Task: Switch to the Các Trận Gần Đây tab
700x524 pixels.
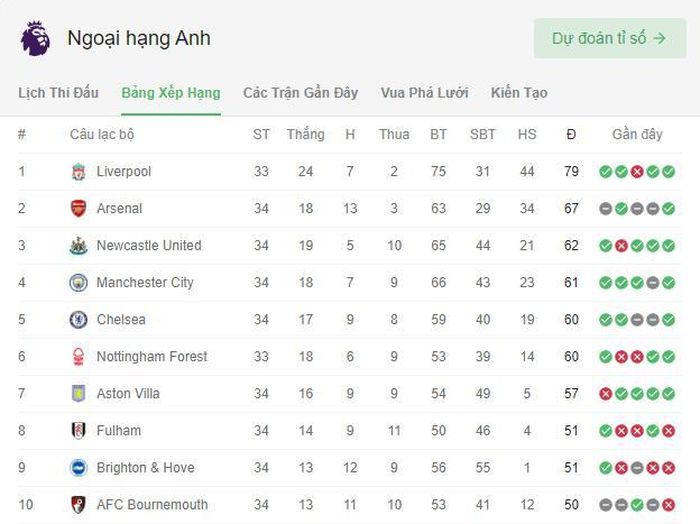Action: [x=300, y=93]
